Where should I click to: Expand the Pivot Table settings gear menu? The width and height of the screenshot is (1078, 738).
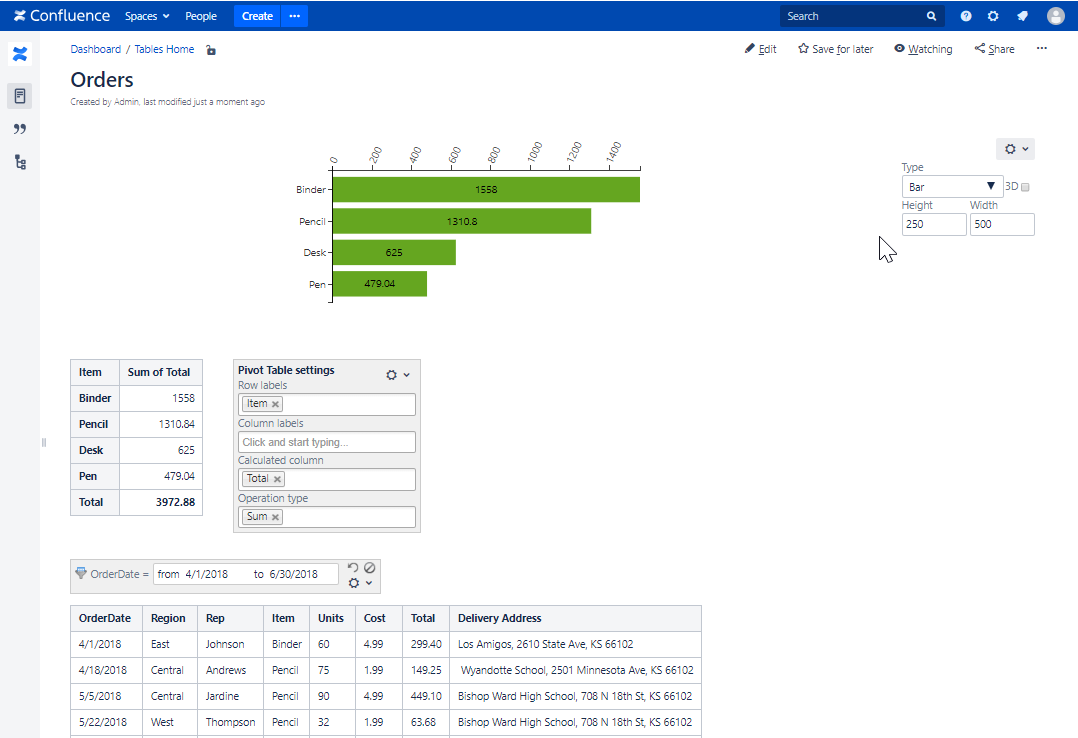398,375
